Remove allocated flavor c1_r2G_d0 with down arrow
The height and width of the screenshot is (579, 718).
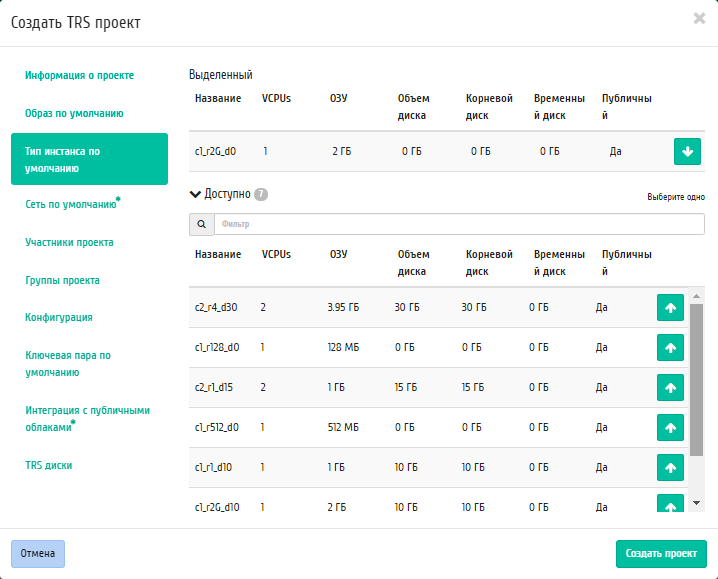coord(687,151)
